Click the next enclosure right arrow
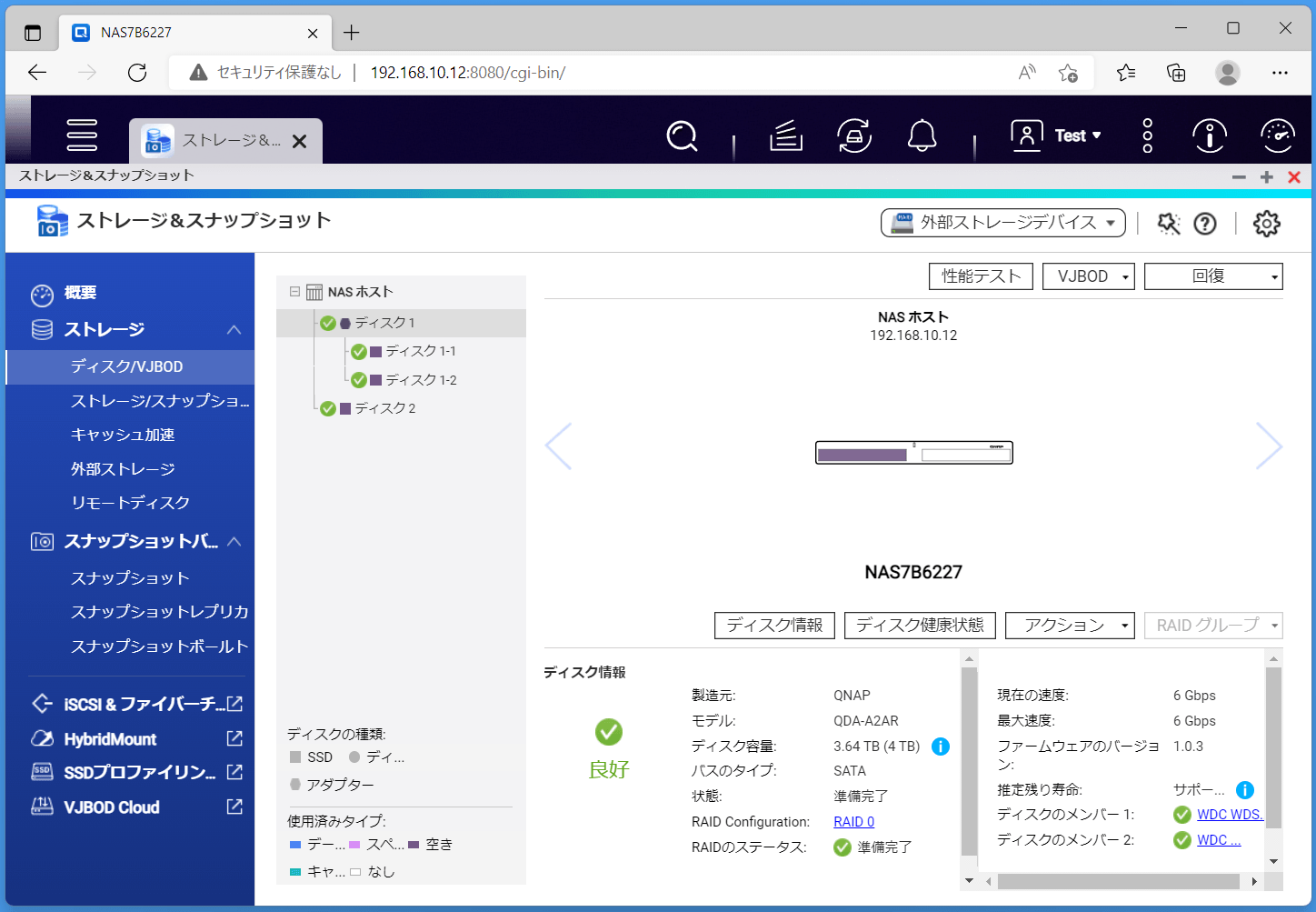The width and height of the screenshot is (1316, 912). [1269, 446]
